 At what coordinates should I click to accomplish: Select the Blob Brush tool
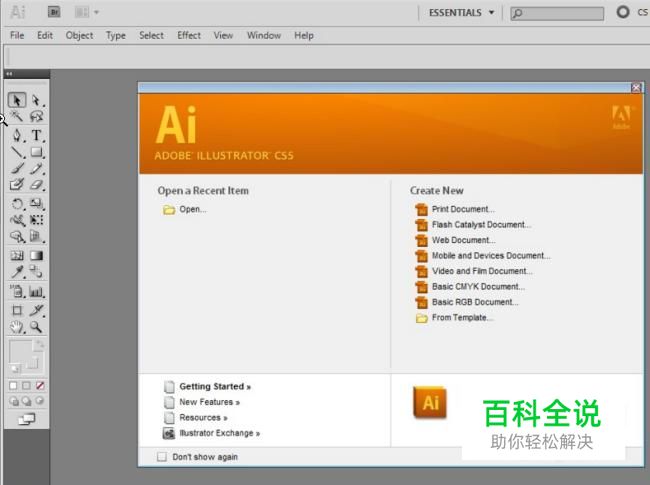[x=17, y=184]
